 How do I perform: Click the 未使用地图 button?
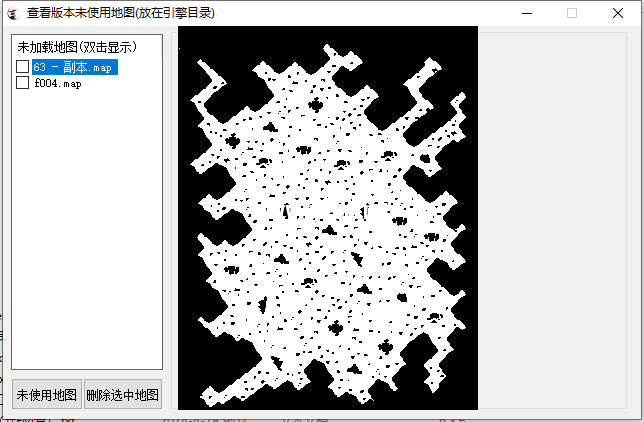(47, 394)
